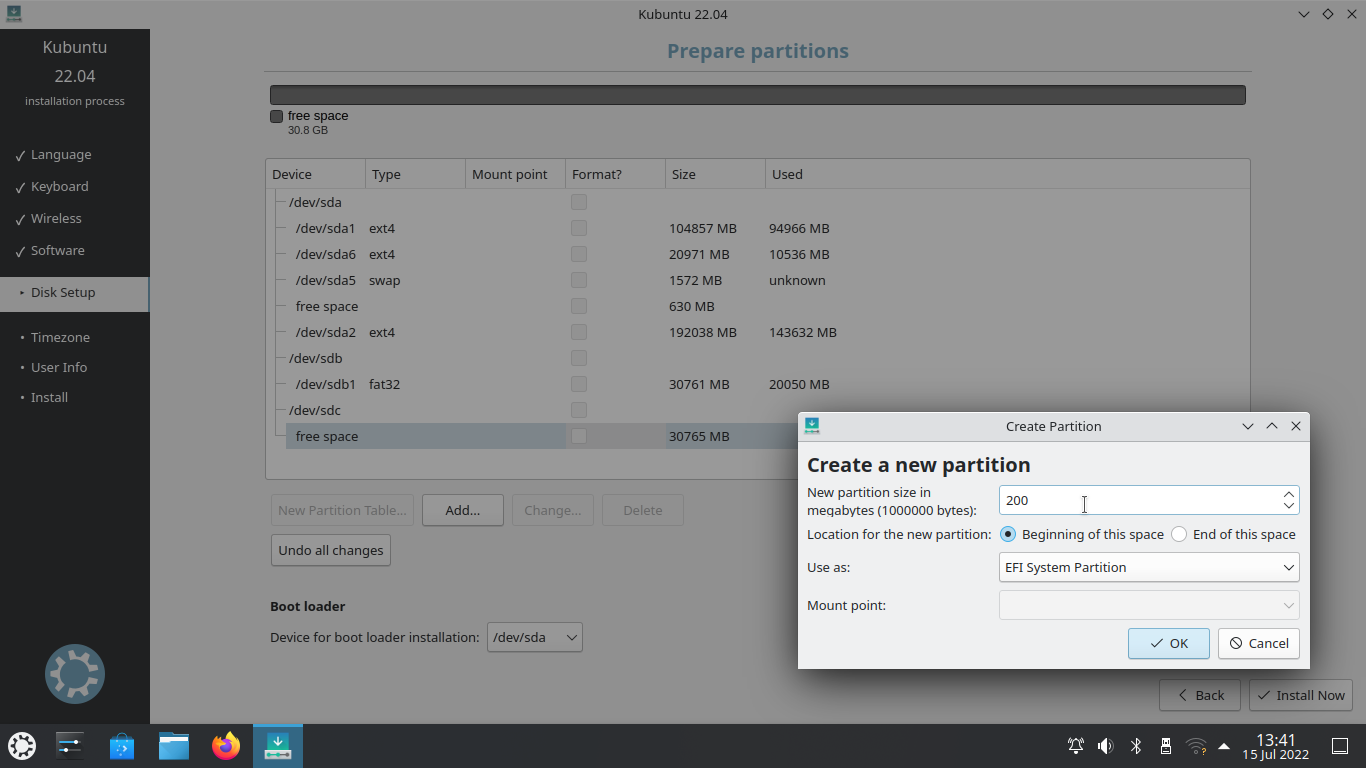Sort by the Used column header

pos(1007,174)
